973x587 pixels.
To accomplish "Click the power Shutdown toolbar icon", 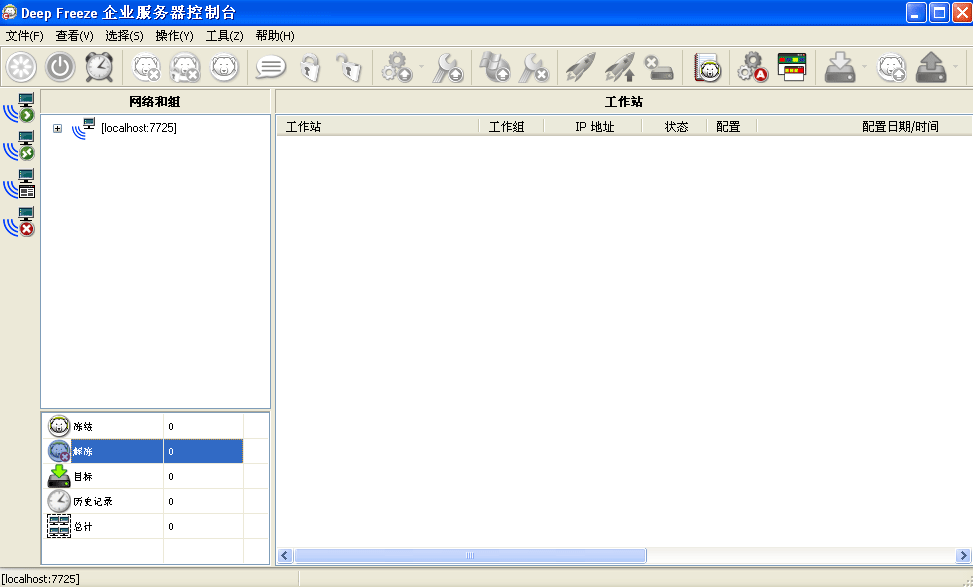I will 60,67.
